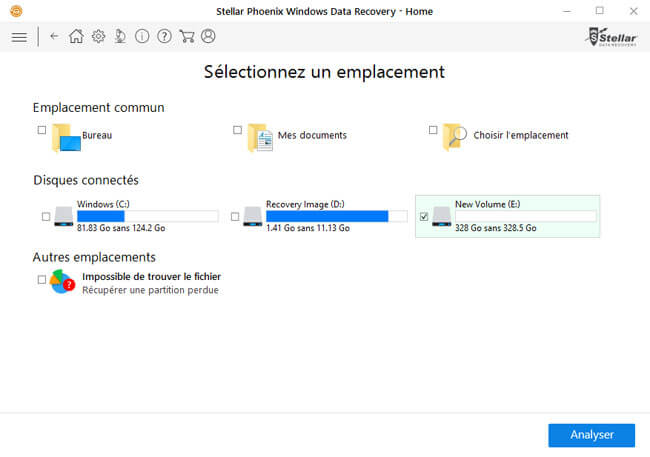650x457 pixels.
Task: Open the user account icon
Action: 208,36
